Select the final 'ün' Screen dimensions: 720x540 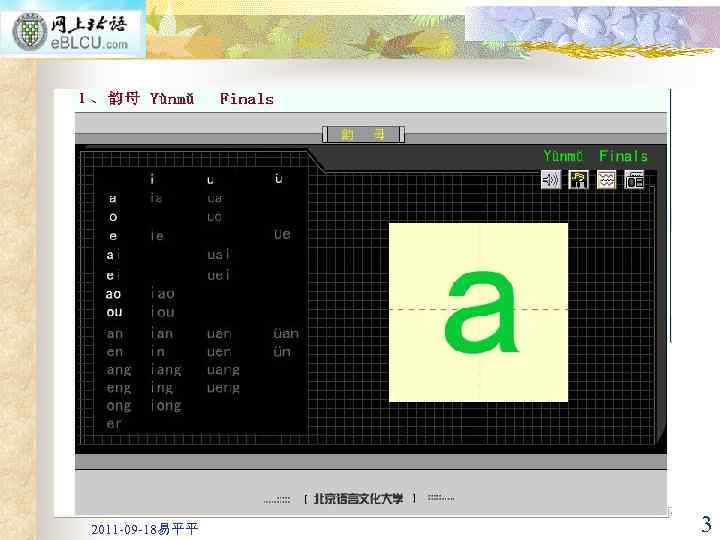pyautogui.click(x=281, y=351)
